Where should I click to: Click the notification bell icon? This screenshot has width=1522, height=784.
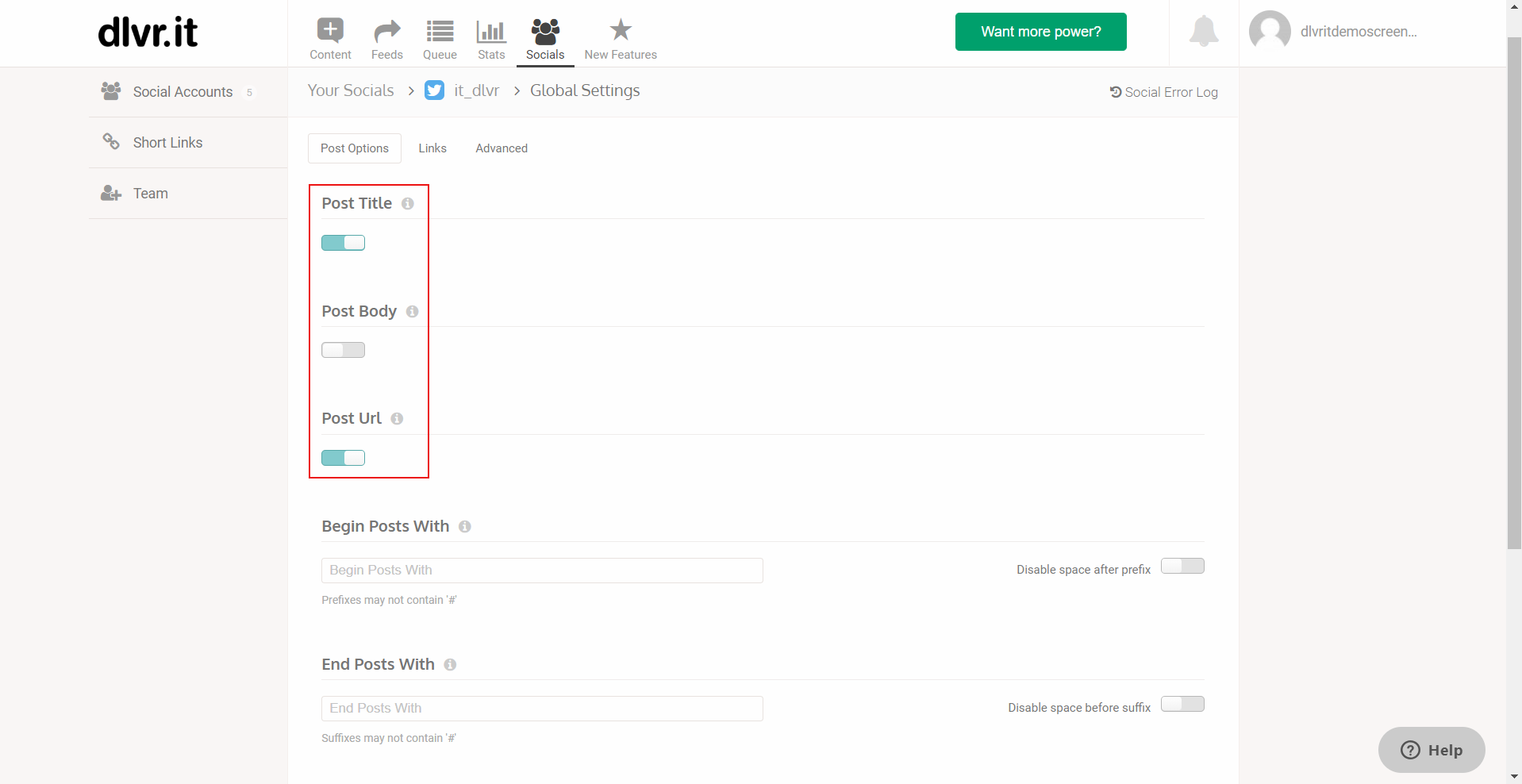point(1204,31)
